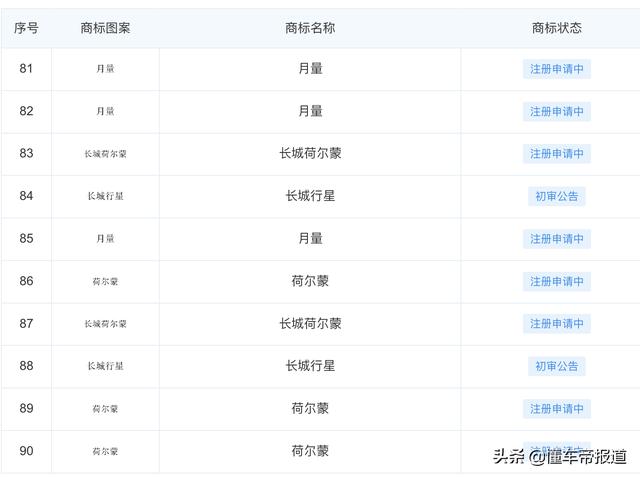Open trademark thumbnail in row 90

(105, 451)
